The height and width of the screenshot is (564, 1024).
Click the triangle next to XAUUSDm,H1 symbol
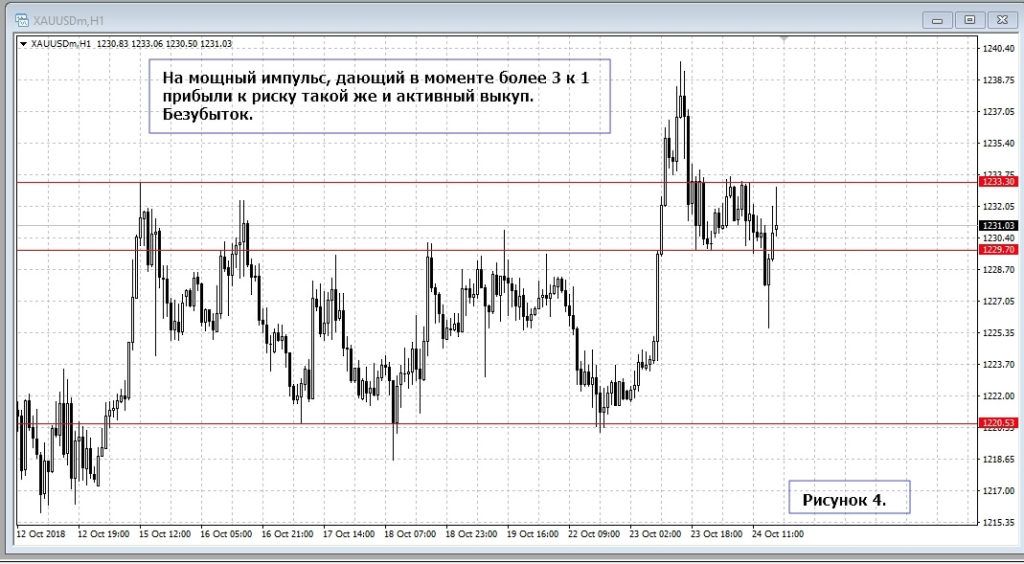[x=24, y=43]
